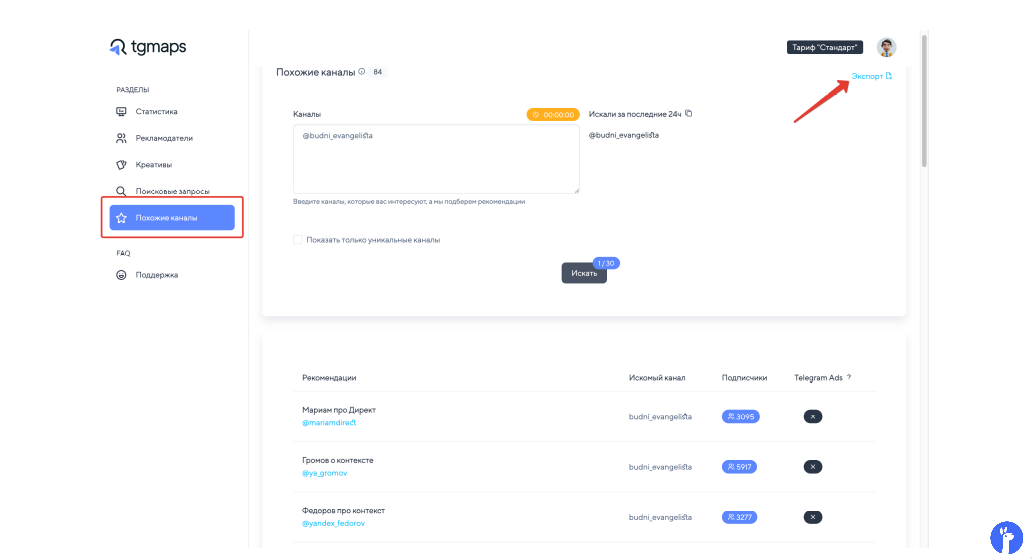Click the tgmaps logo

(x=147, y=47)
